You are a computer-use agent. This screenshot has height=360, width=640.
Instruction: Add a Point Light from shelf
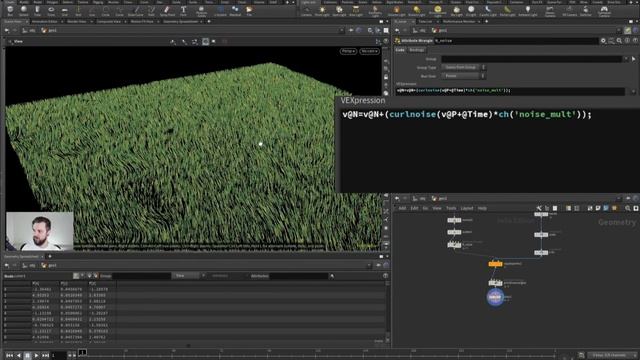click(x=322, y=11)
